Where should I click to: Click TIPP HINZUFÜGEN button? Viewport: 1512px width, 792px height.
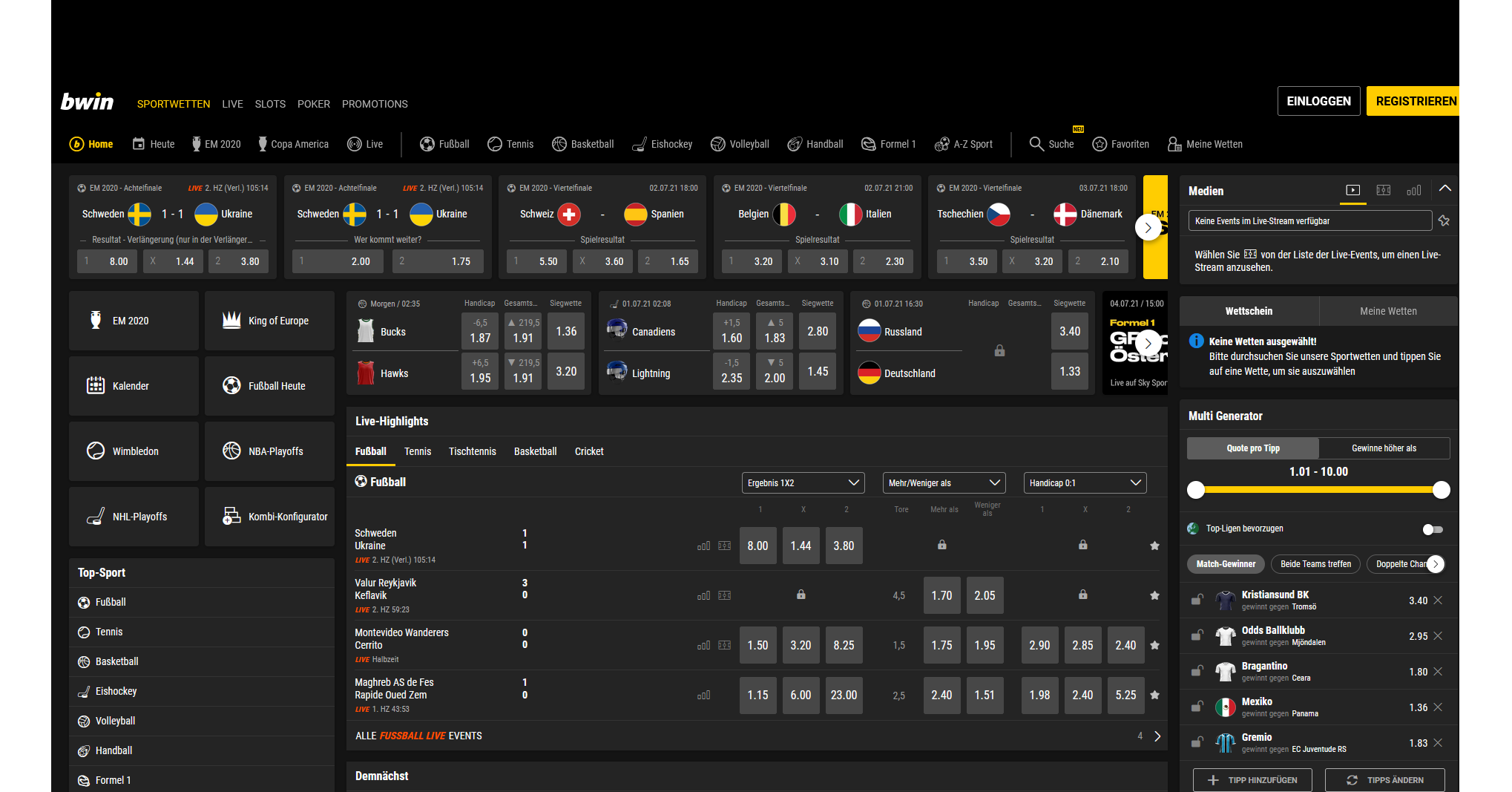click(x=1252, y=780)
